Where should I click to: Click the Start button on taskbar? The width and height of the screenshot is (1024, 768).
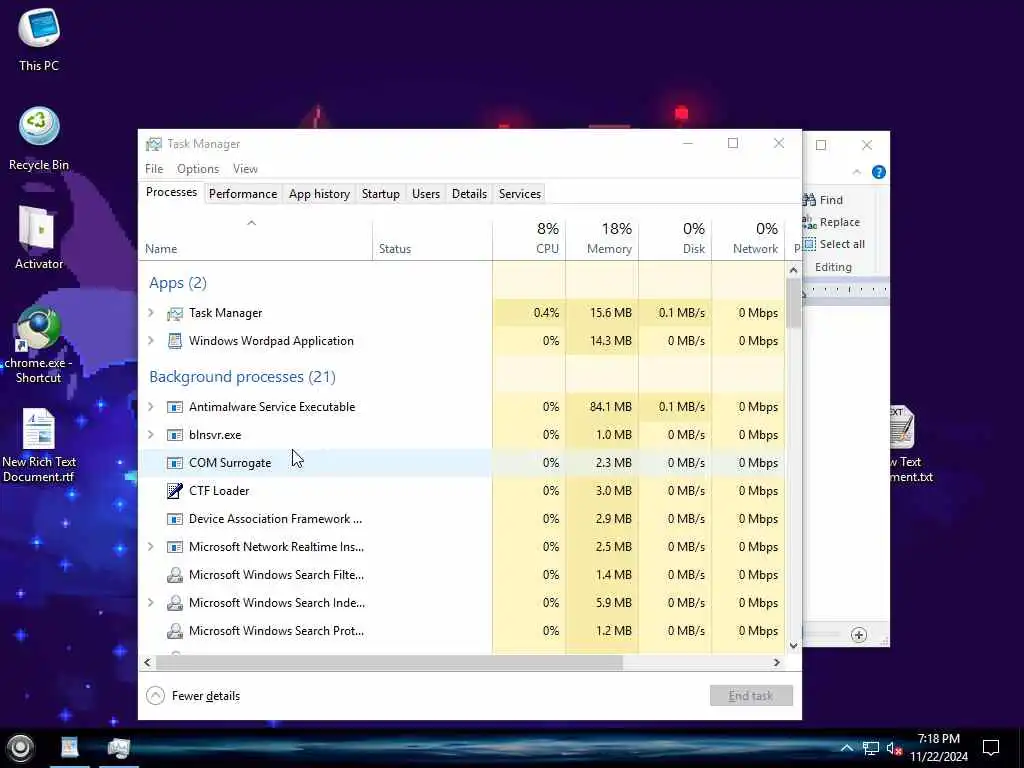click(x=20, y=748)
